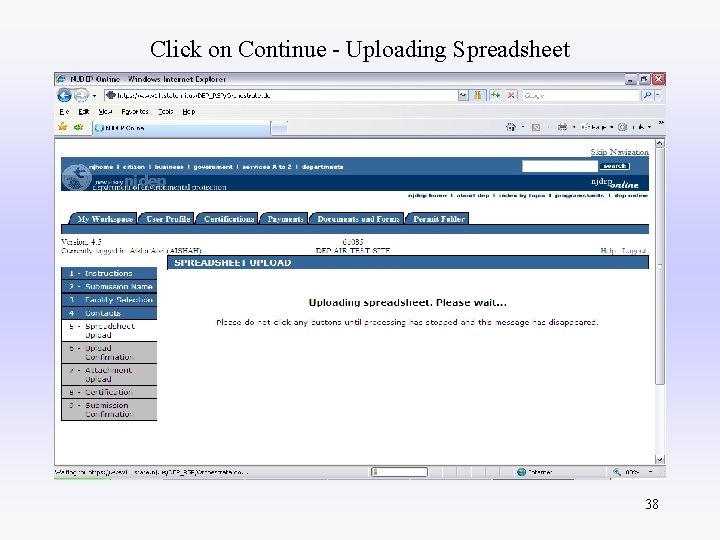Click the government link in header
The image size is (720, 540).
point(213,167)
